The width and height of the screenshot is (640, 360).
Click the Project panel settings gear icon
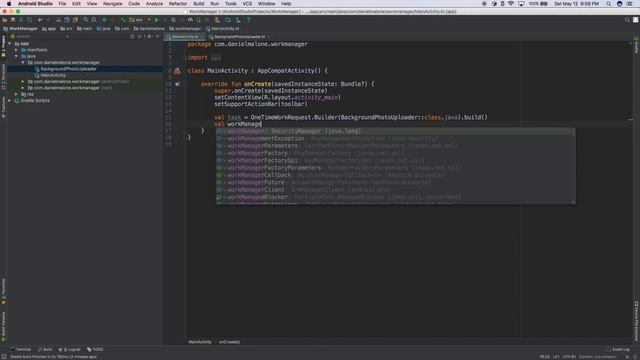point(149,36)
